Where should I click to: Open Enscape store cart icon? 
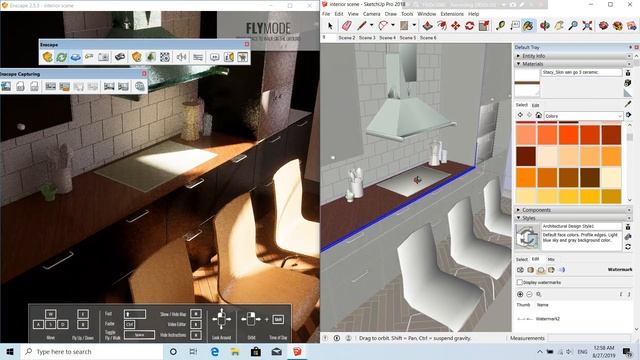(x=243, y=57)
